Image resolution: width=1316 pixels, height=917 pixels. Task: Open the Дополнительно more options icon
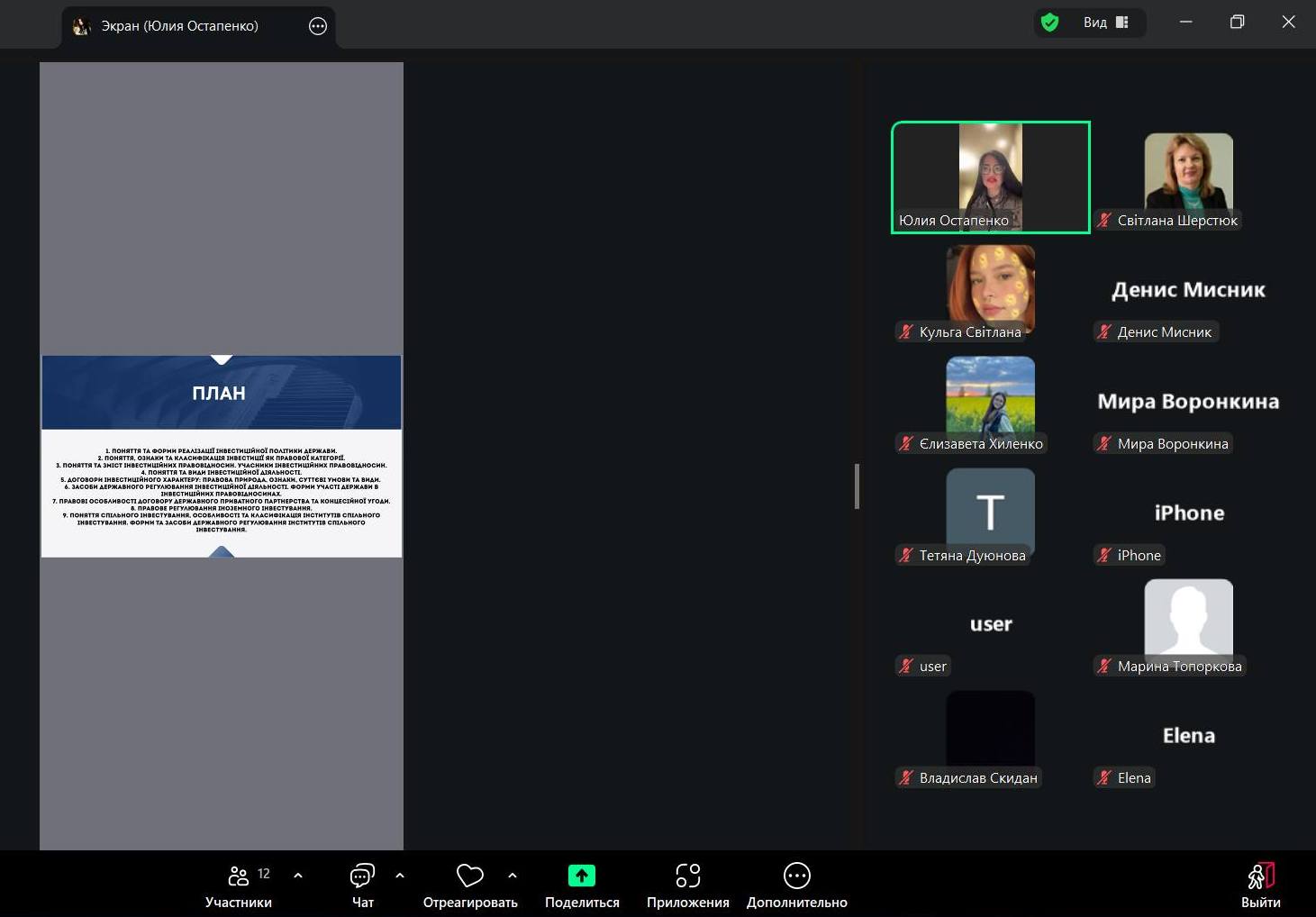click(796, 876)
